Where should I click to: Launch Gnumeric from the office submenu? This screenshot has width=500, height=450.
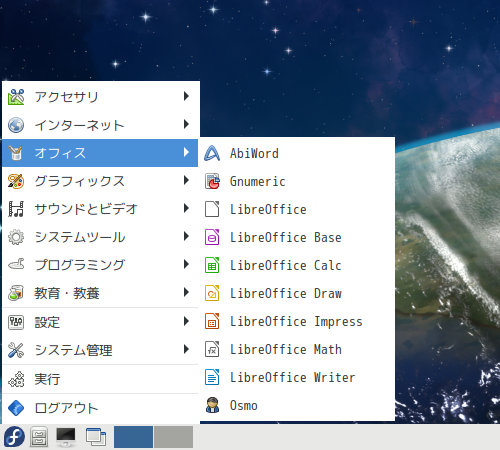pos(297,181)
